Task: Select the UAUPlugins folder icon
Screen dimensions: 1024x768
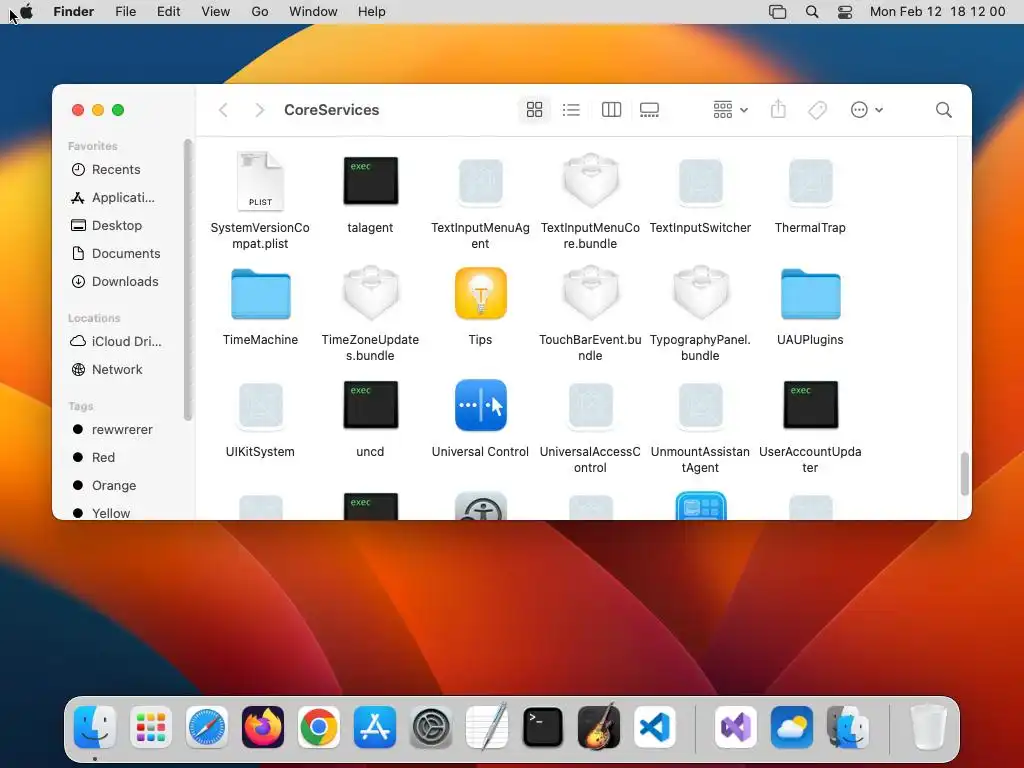Action: click(810, 293)
